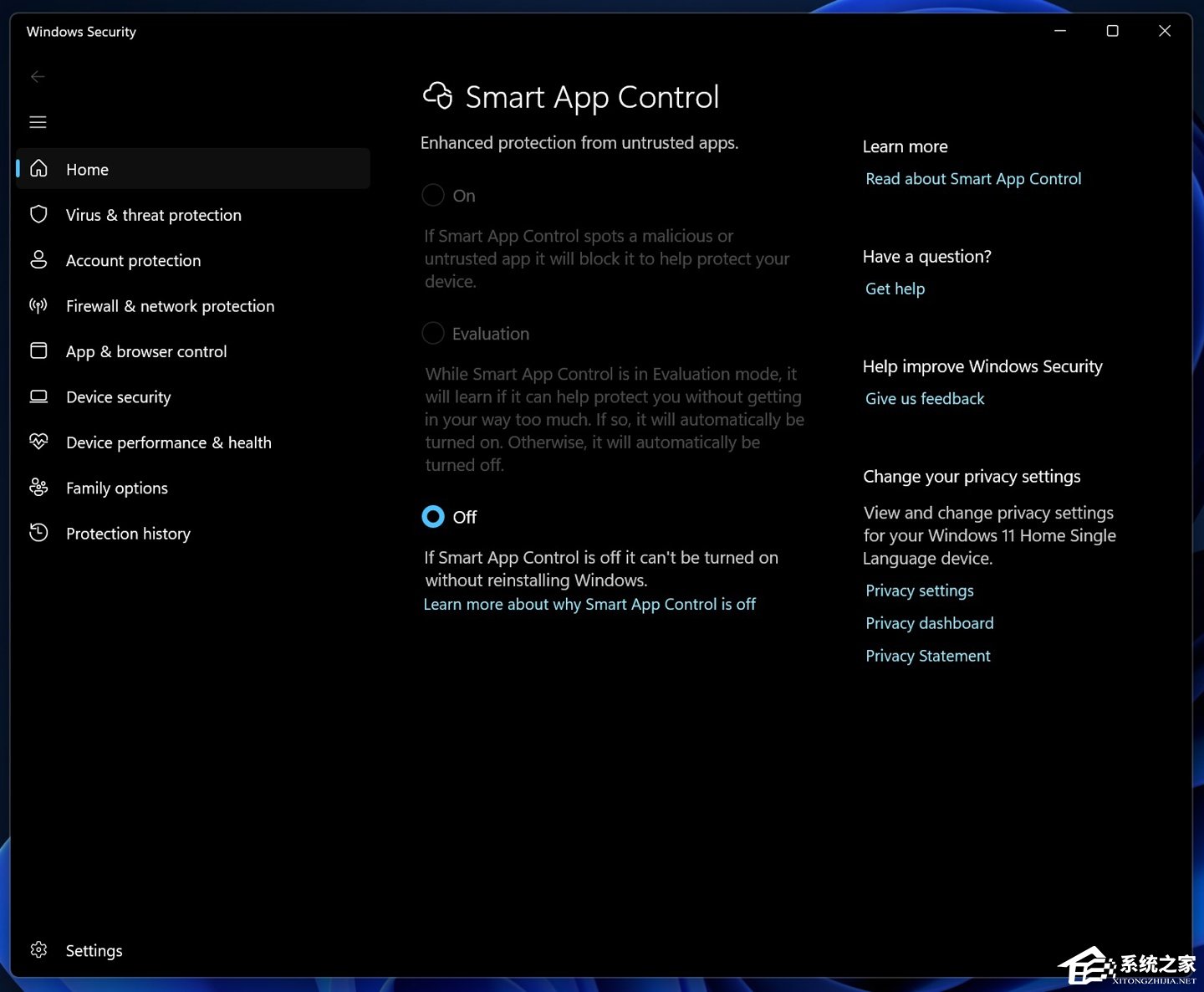Viewport: 1204px width, 992px height.
Task: Open Firewall & network protection
Action: point(193,305)
